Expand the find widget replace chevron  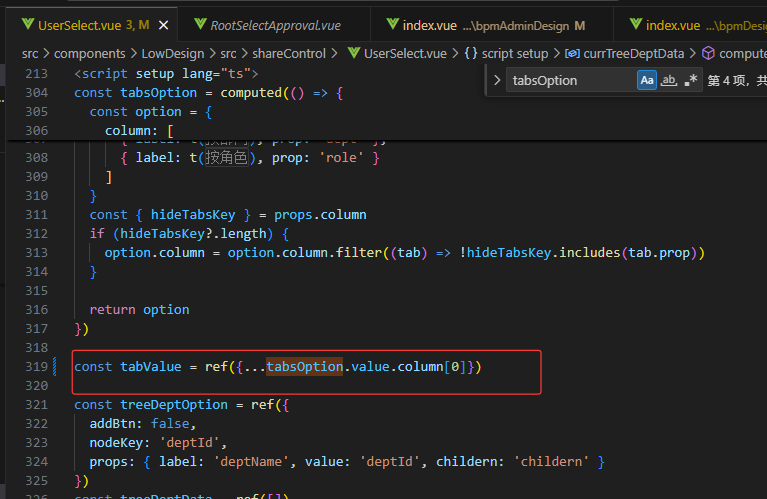(498, 80)
